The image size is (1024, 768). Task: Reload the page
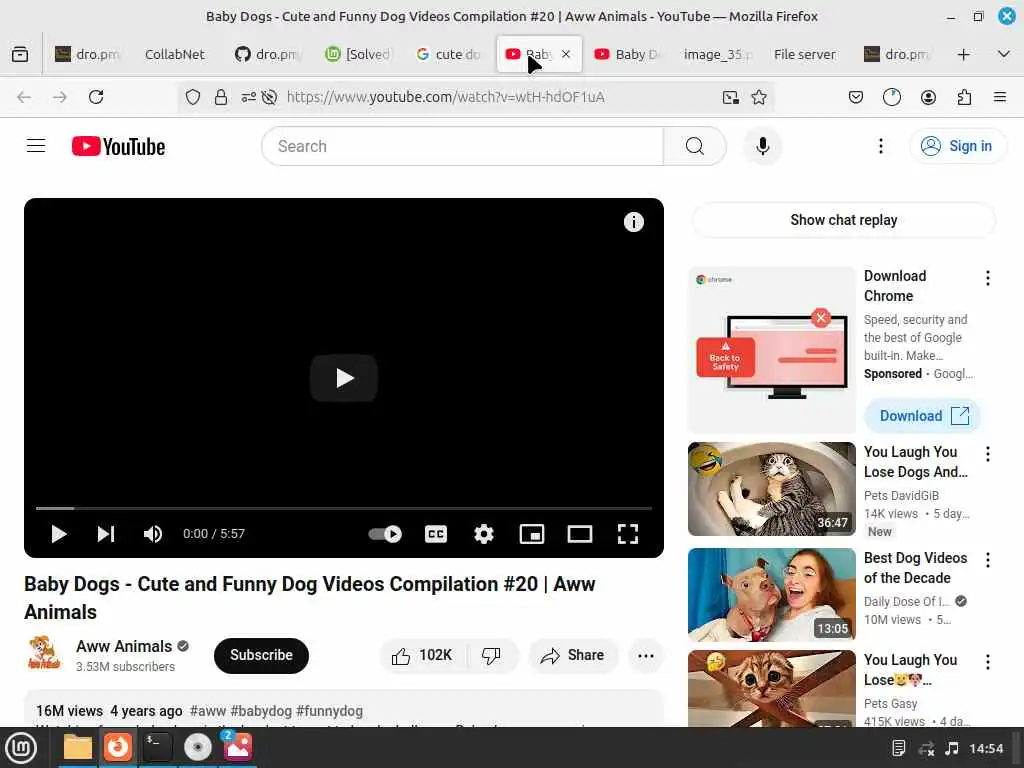tap(96, 97)
